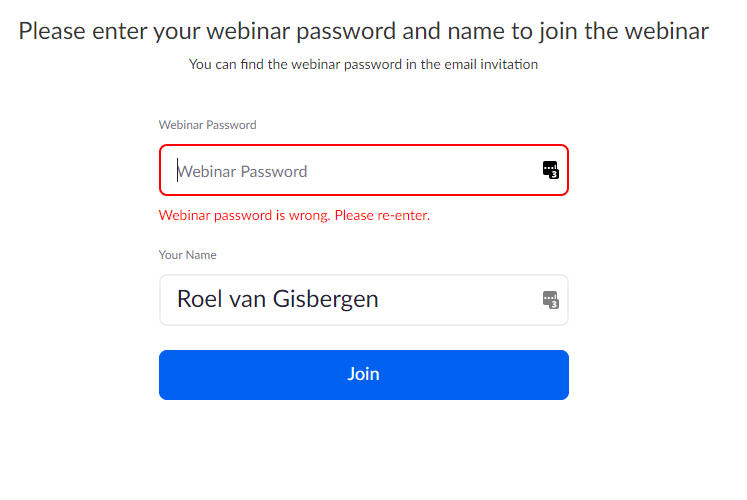Image resolution: width=747 pixels, height=500 pixels.
Task: Open password manager icon in Webinar Password field
Action: click(x=550, y=170)
